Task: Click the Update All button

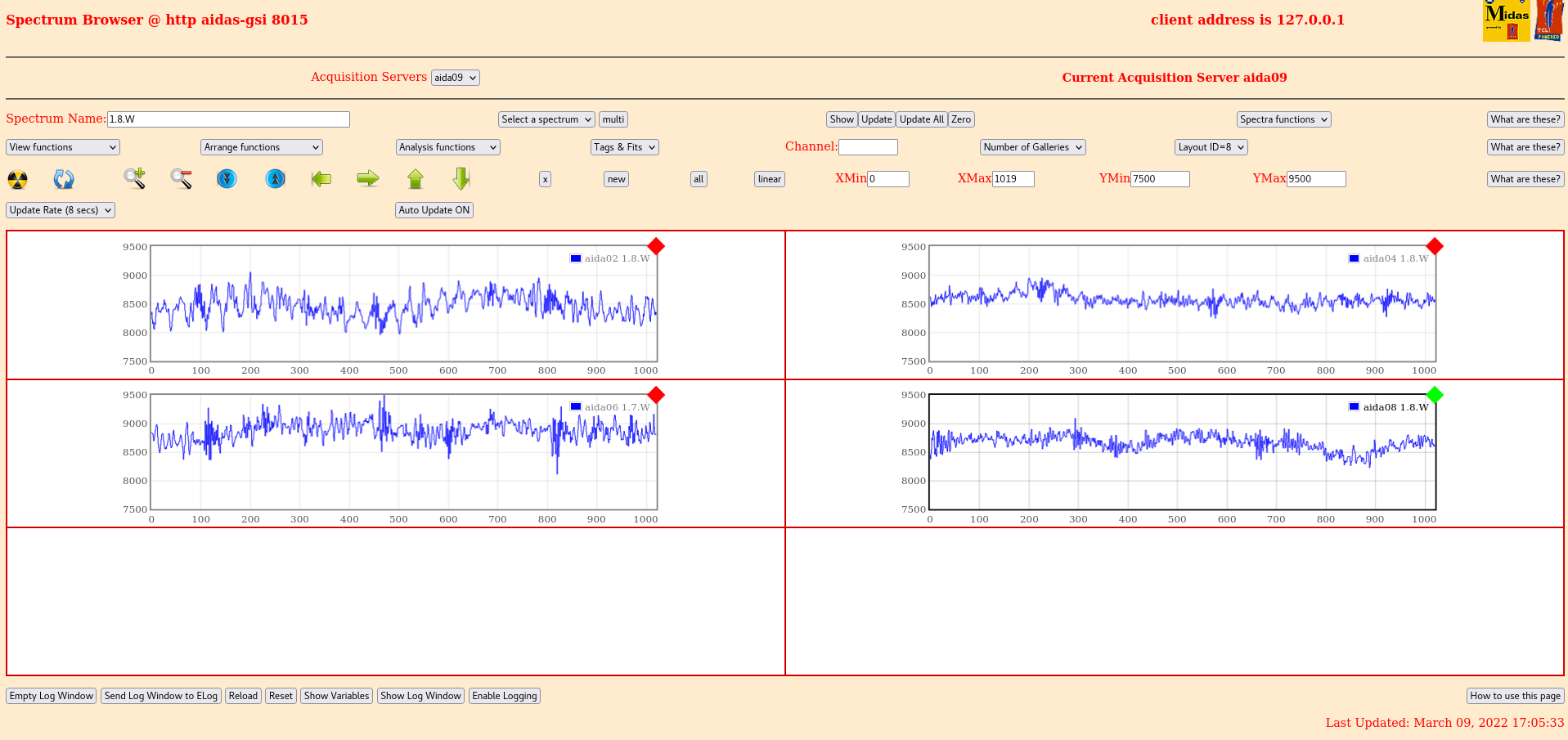Action: (921, 119)
